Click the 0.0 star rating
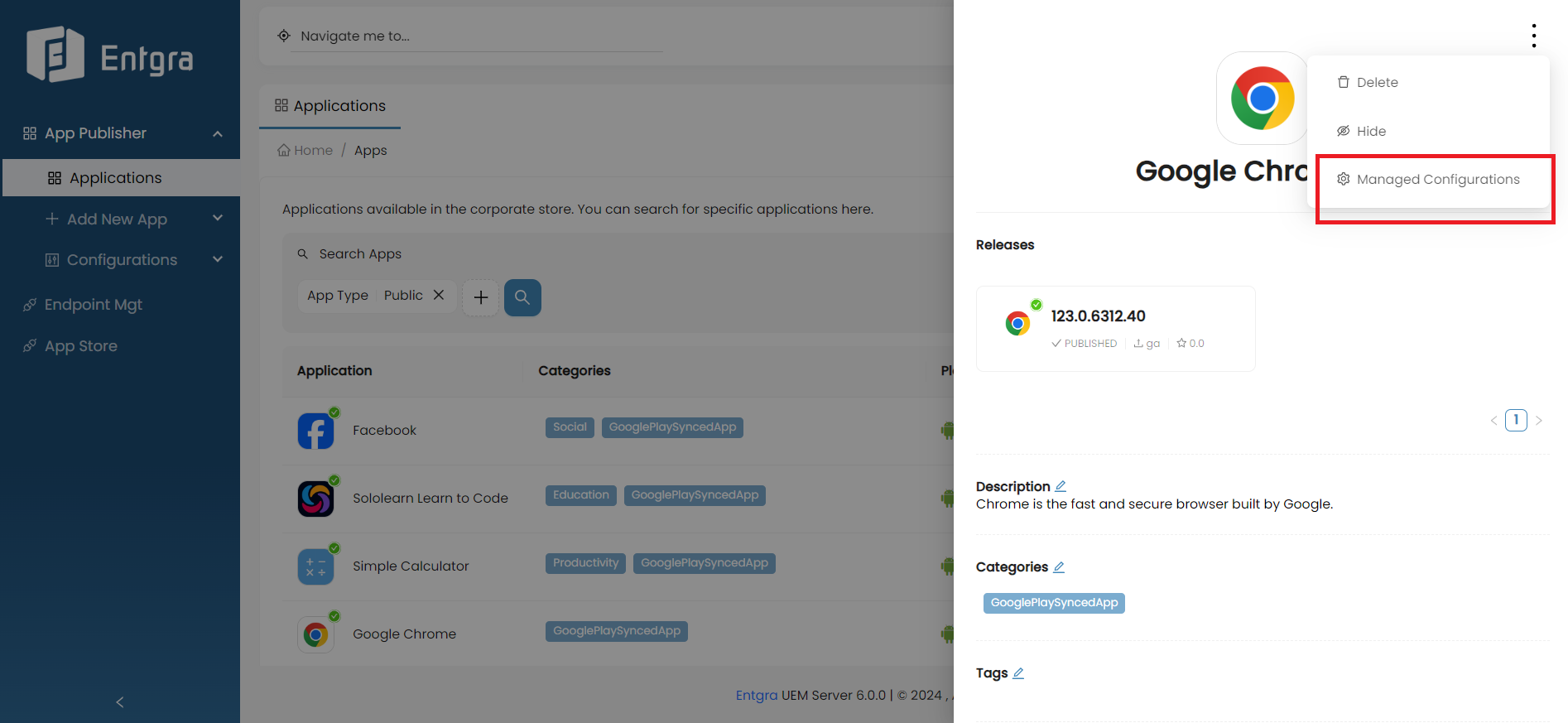 [1190, 344]
